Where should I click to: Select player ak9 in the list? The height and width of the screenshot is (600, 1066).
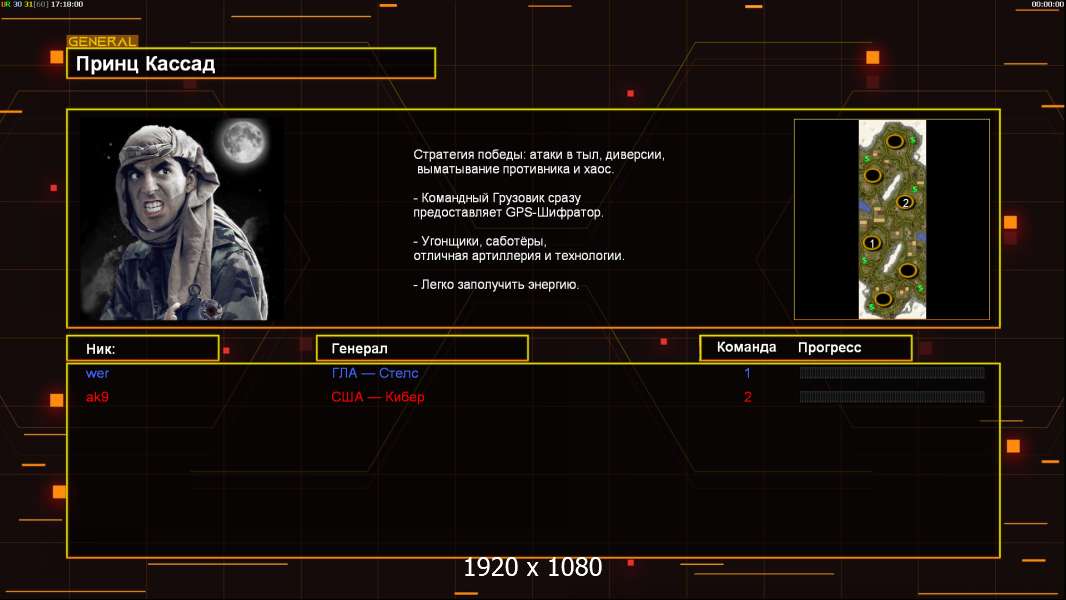click(97, 397)
